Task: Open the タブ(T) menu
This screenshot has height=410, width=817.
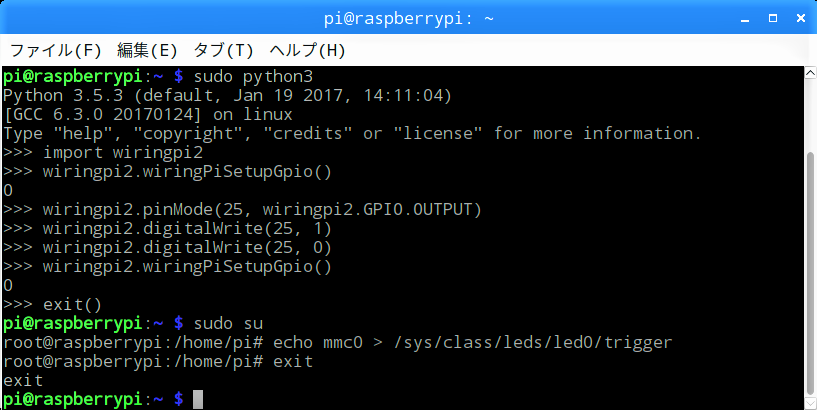Action: pos(224,51)
